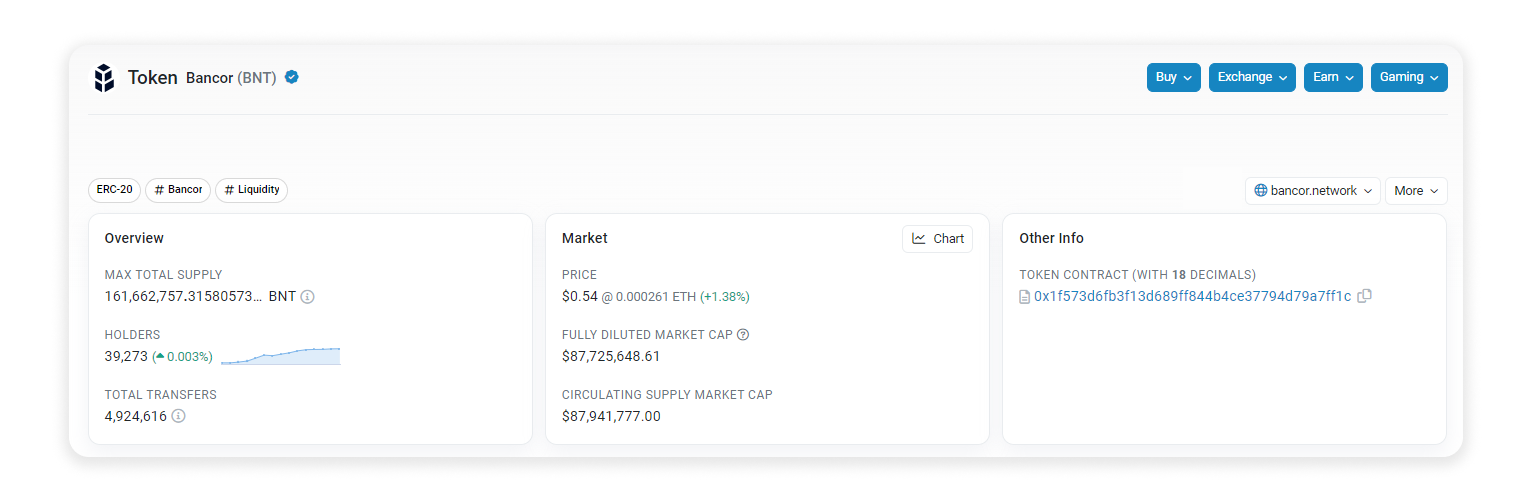
Task: Open the token contract address link
Action: [x=1192, y=297]
